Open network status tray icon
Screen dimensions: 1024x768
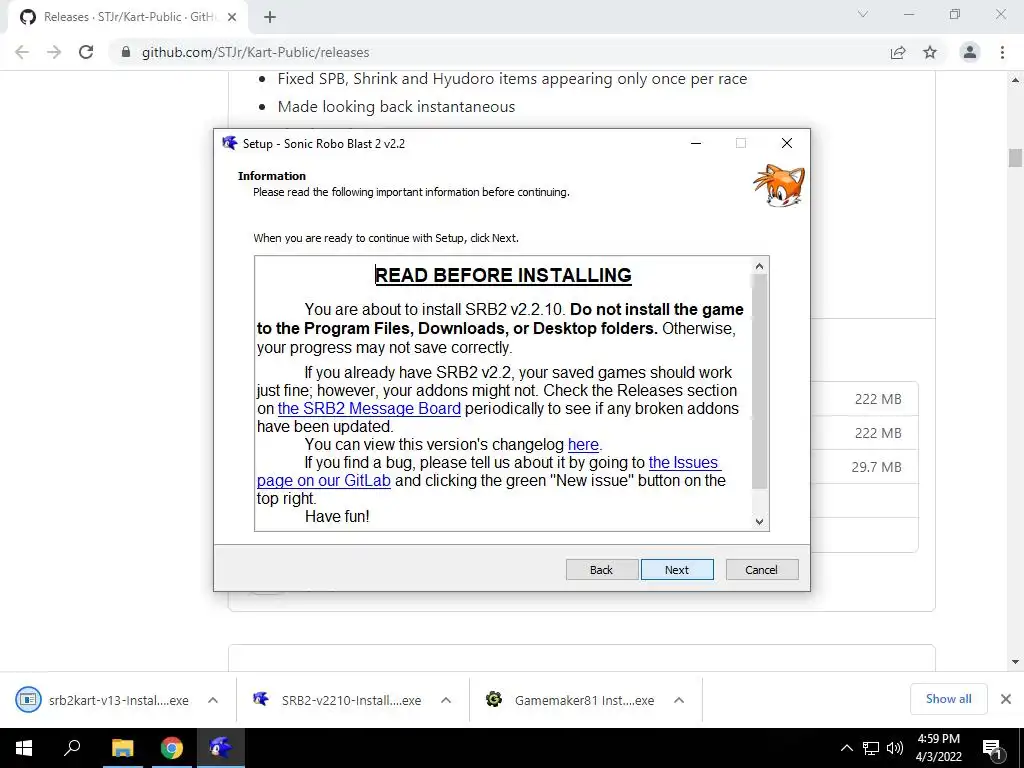[871, 748]
